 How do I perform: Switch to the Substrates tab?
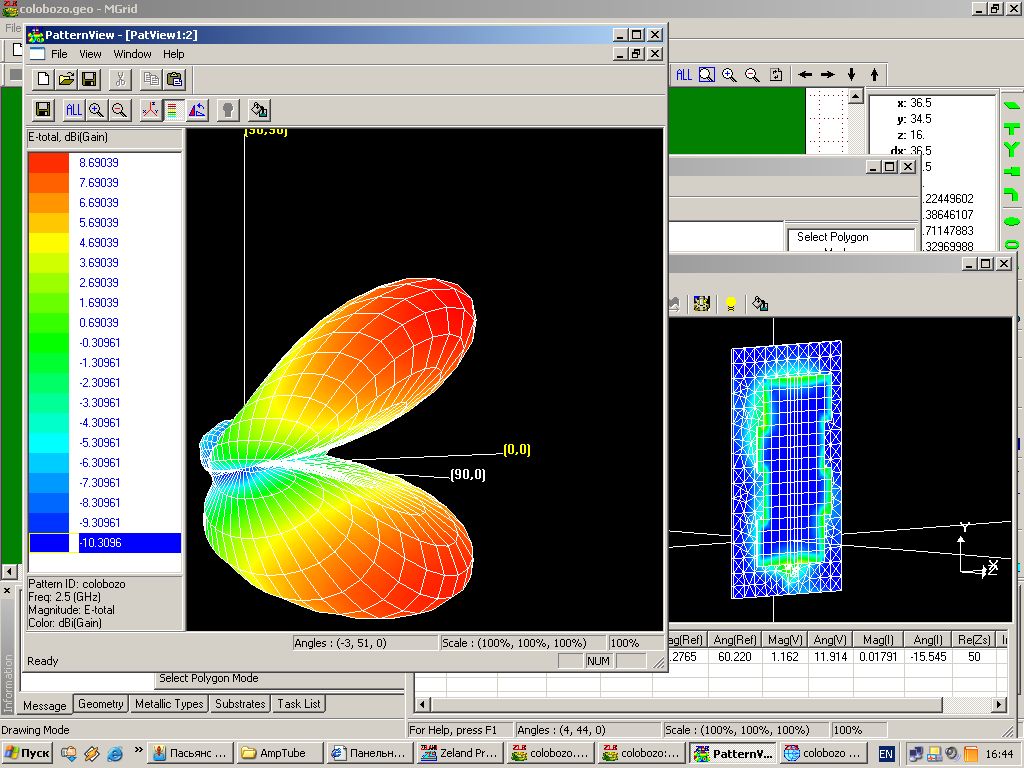(x=241, y=704)
